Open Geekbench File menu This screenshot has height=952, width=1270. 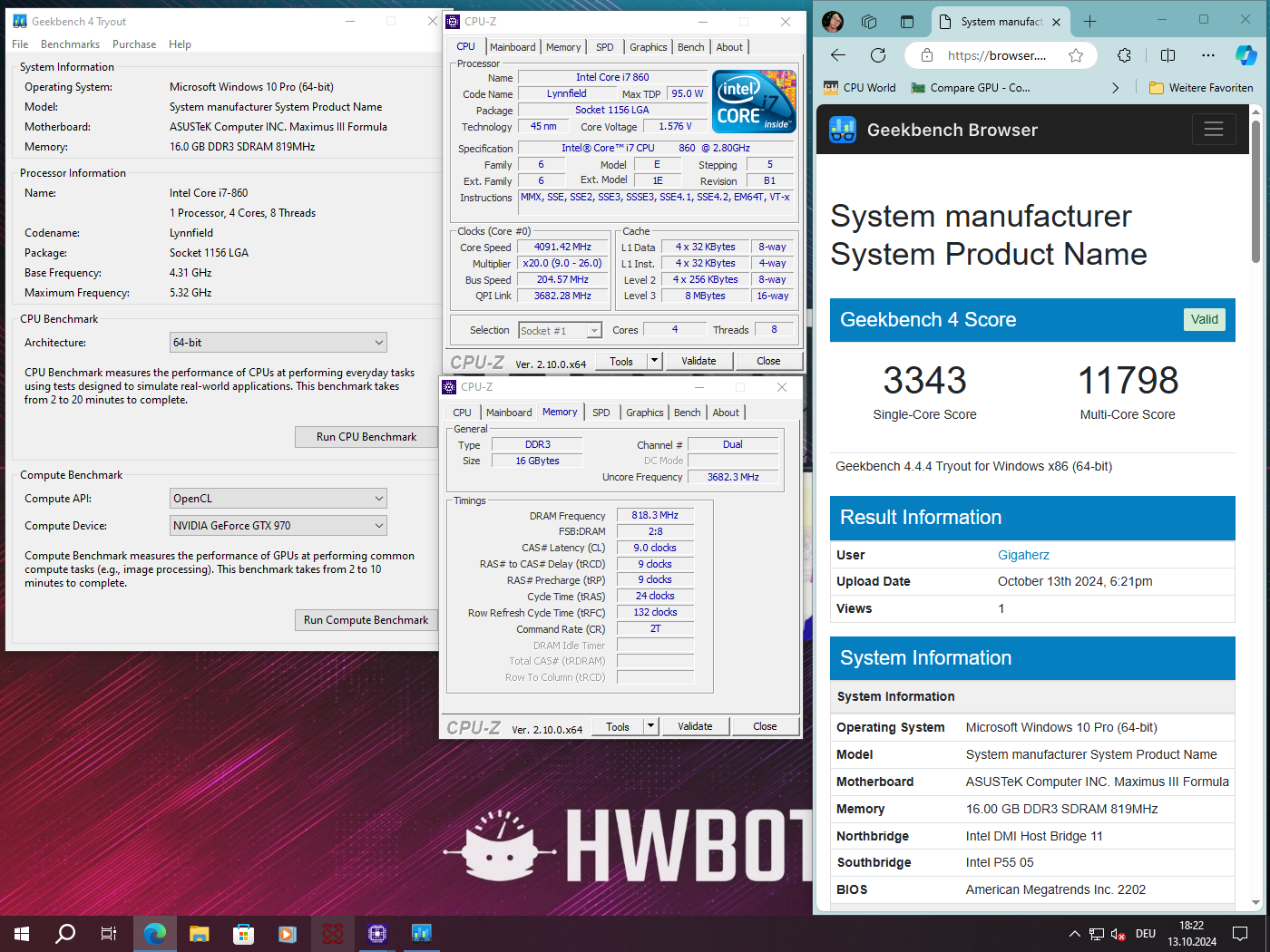pos(20,44)
